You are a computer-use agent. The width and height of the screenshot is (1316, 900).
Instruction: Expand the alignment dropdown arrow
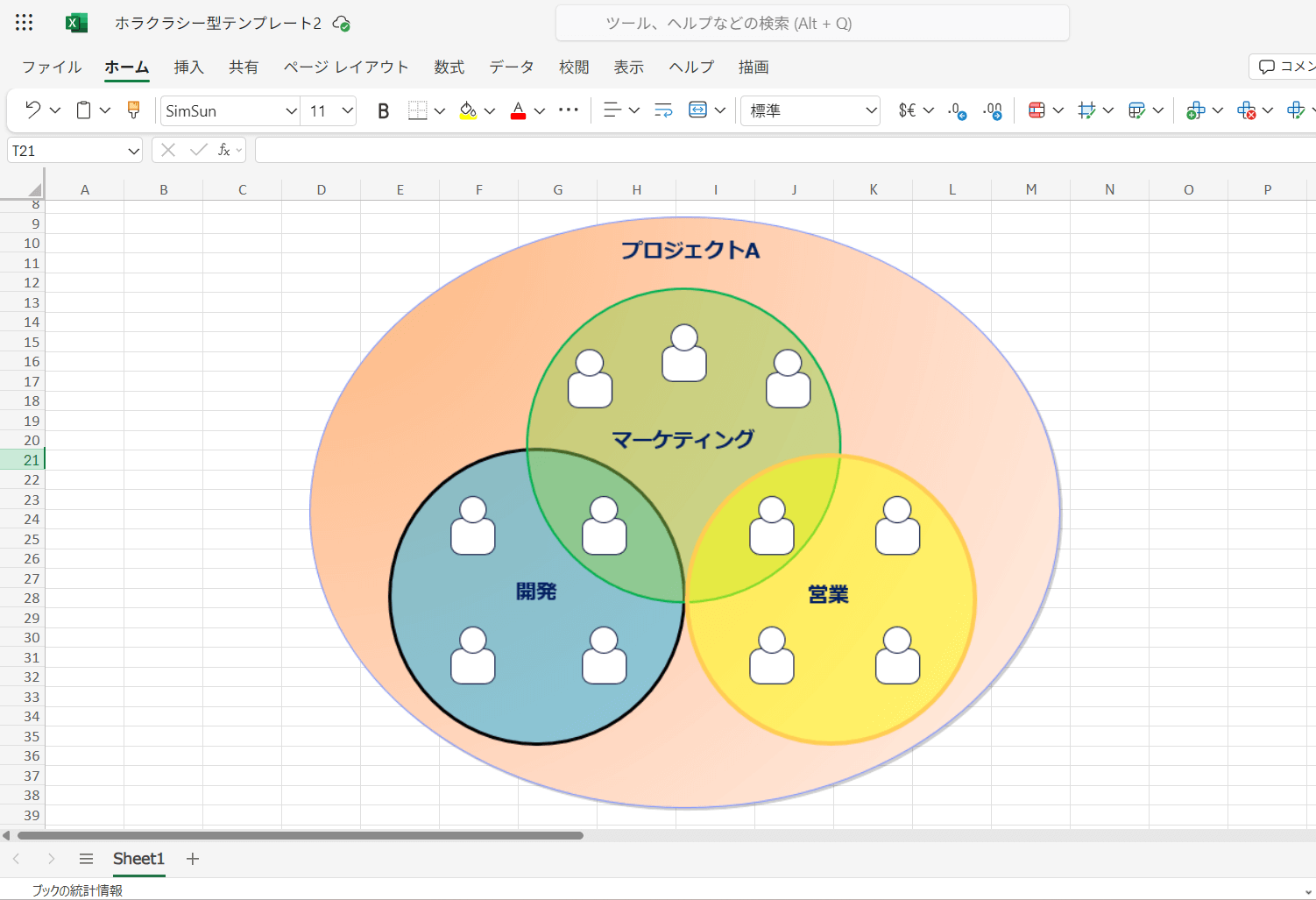coord(634,111)
